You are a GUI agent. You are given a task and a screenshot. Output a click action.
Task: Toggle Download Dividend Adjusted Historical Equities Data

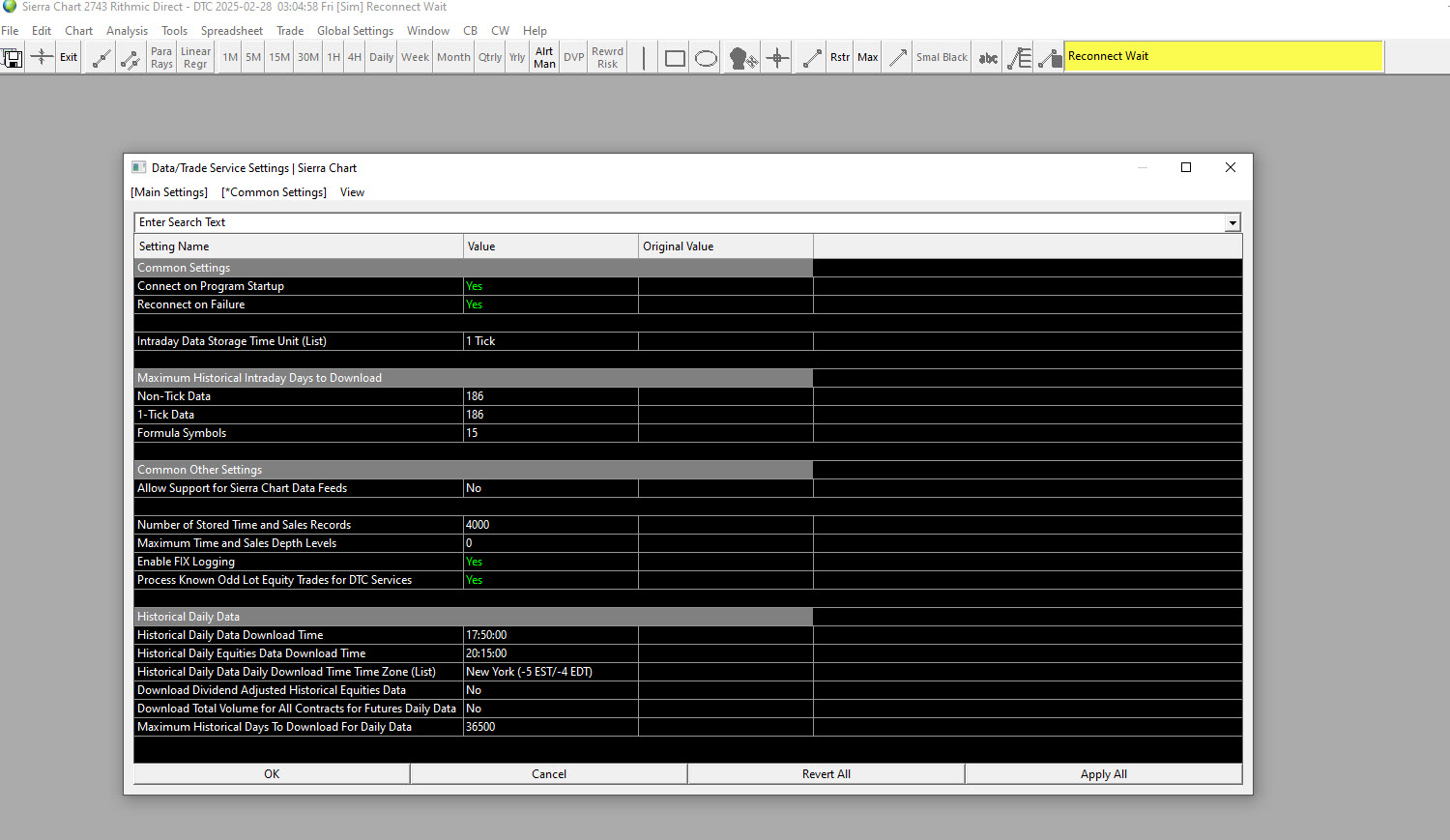(x=551, y=690)
